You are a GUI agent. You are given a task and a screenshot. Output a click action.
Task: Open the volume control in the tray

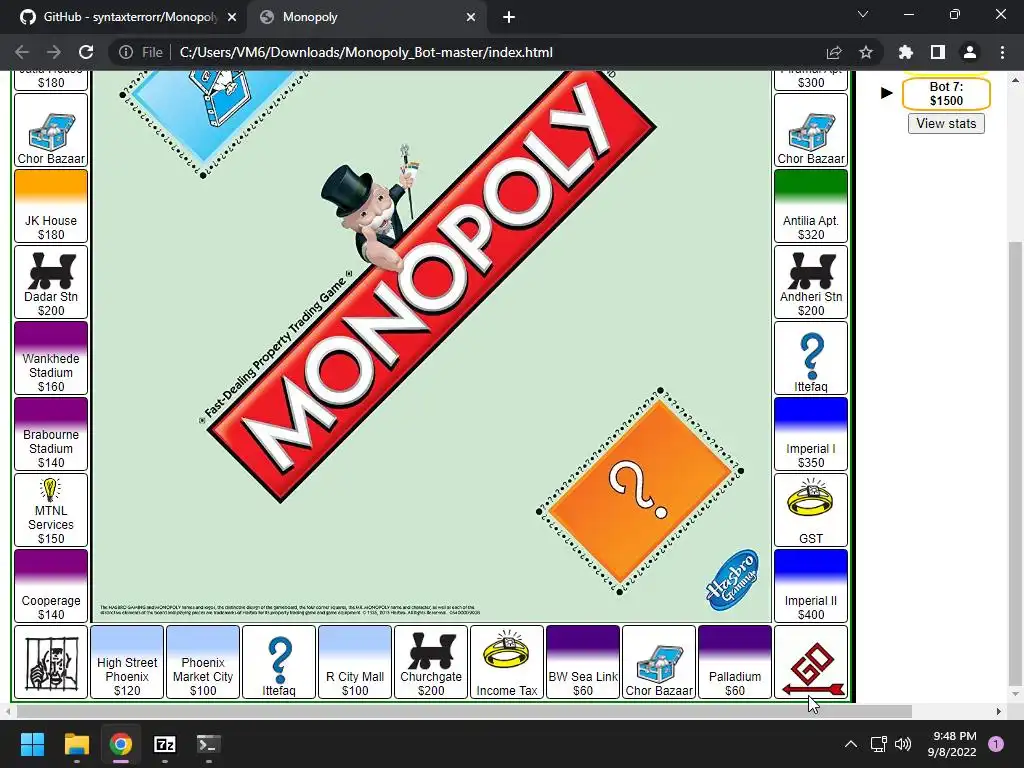(903, 744)
